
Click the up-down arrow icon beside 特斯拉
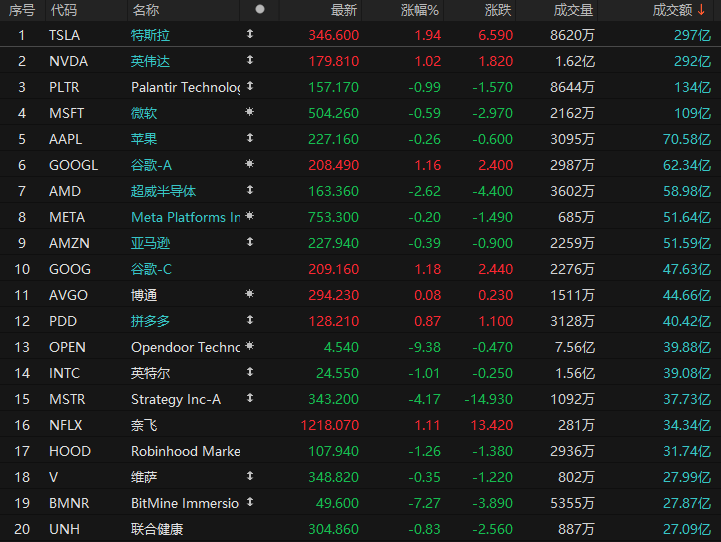(x=250, y=34)
